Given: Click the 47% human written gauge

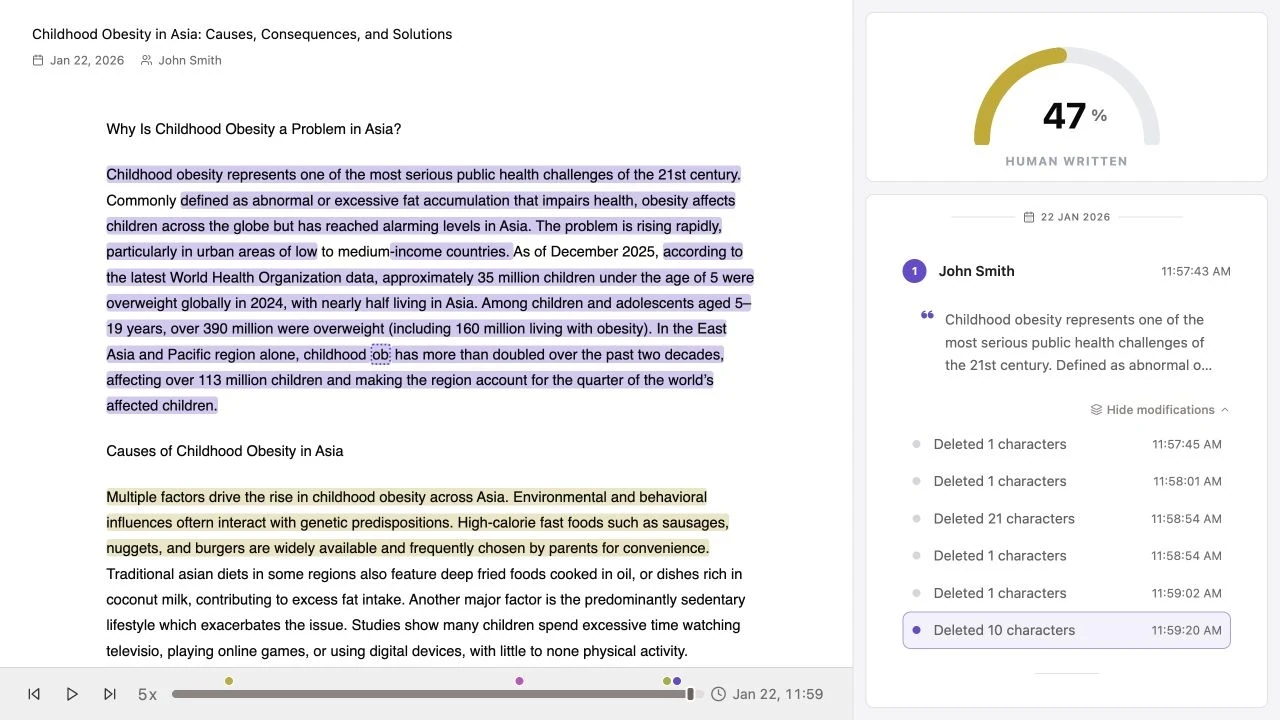Looking at the screenshot, I should [x=1066, y=98].
